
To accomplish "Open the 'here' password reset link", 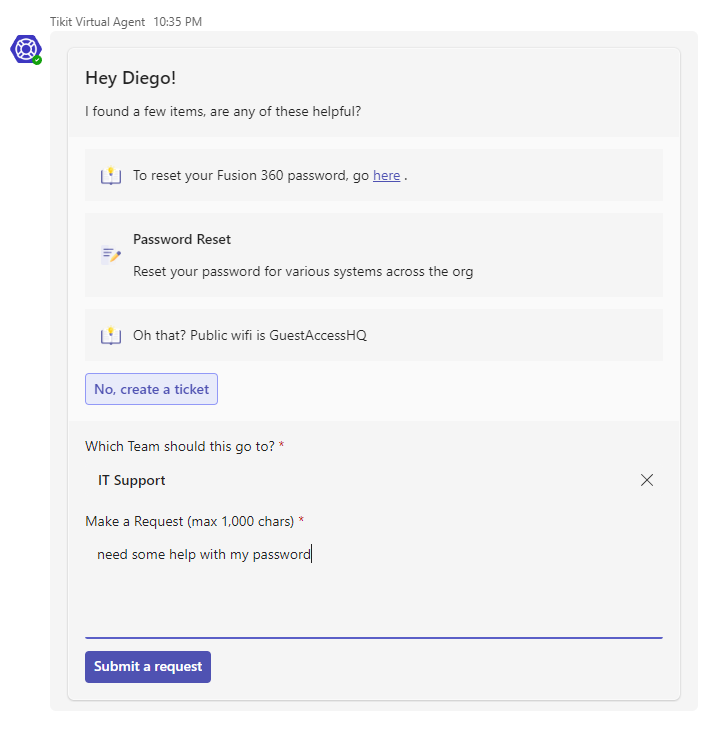I will 386,176.
